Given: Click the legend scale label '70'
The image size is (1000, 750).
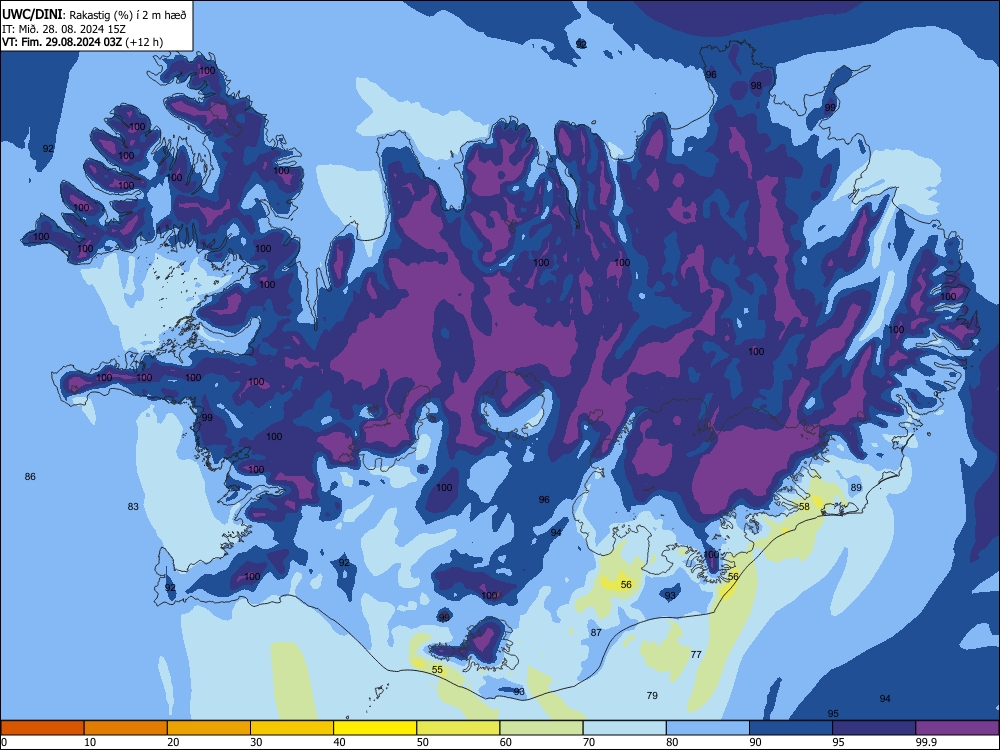Looking at the screenshot, I should point(589,742).
